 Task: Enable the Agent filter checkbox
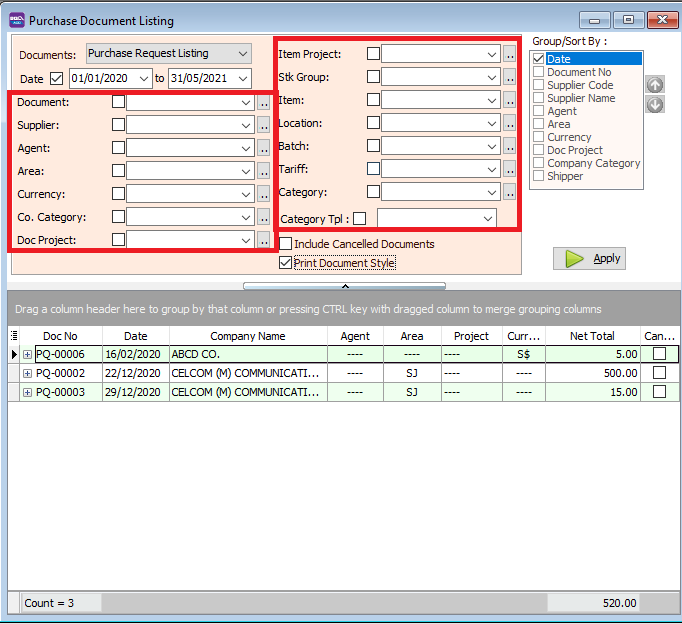point(118,147)
